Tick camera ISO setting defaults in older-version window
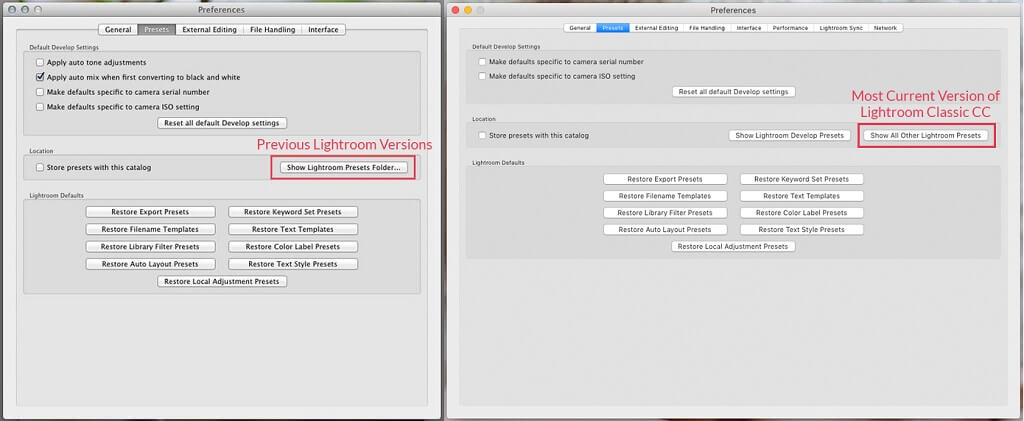Screen dimensions: 1024x421 point(40,106)
